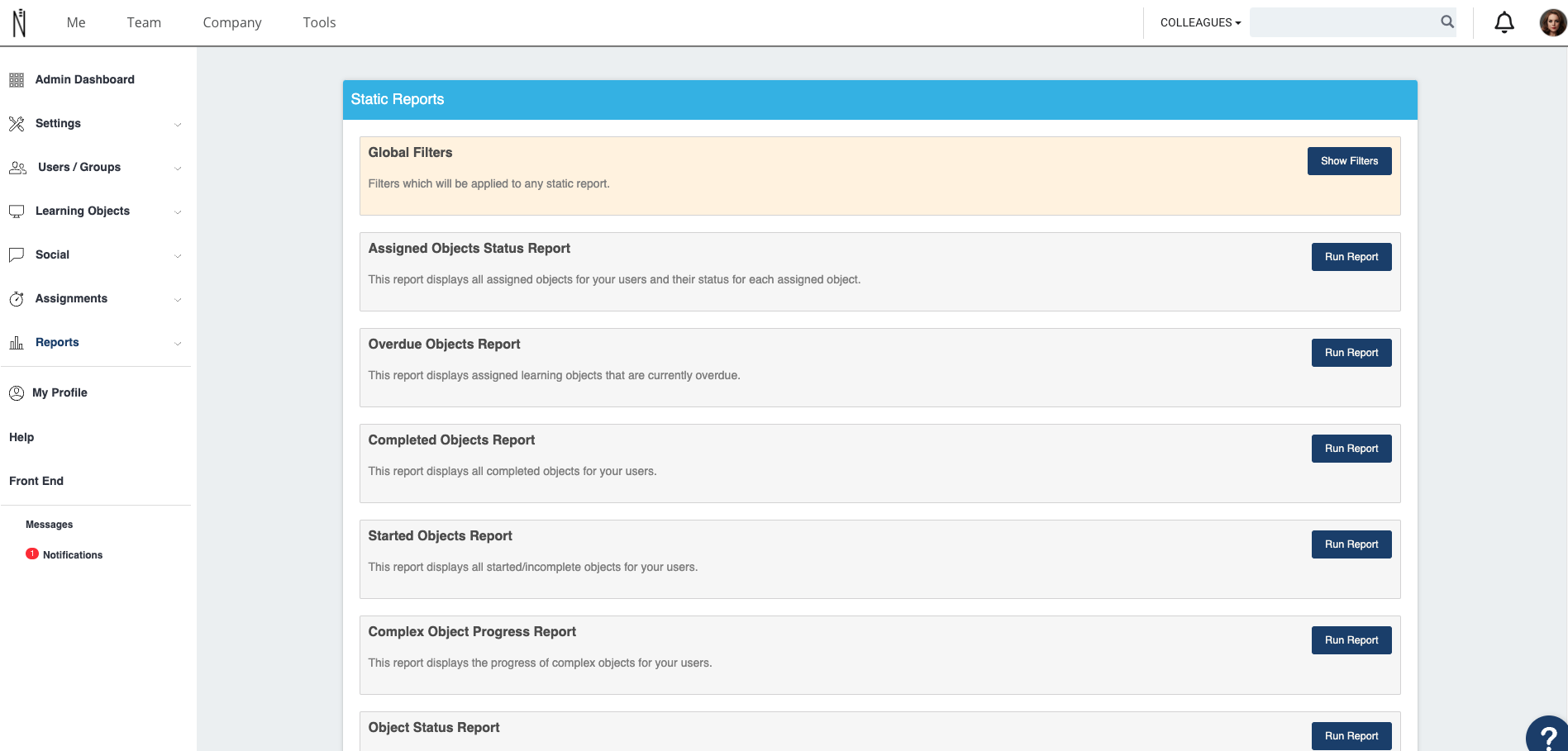Expand the Learning Objects chevron

178,212
